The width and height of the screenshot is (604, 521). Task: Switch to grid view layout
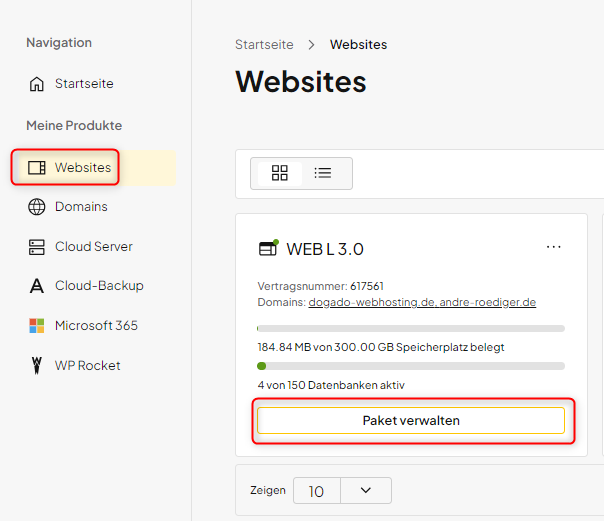[280, 173]
